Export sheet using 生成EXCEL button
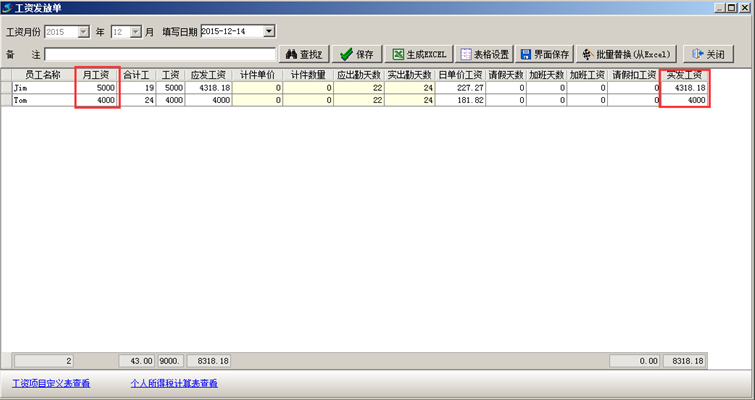The height and width of the screenshot is (400, 755). pyautogui.click(x=419, y=54)
